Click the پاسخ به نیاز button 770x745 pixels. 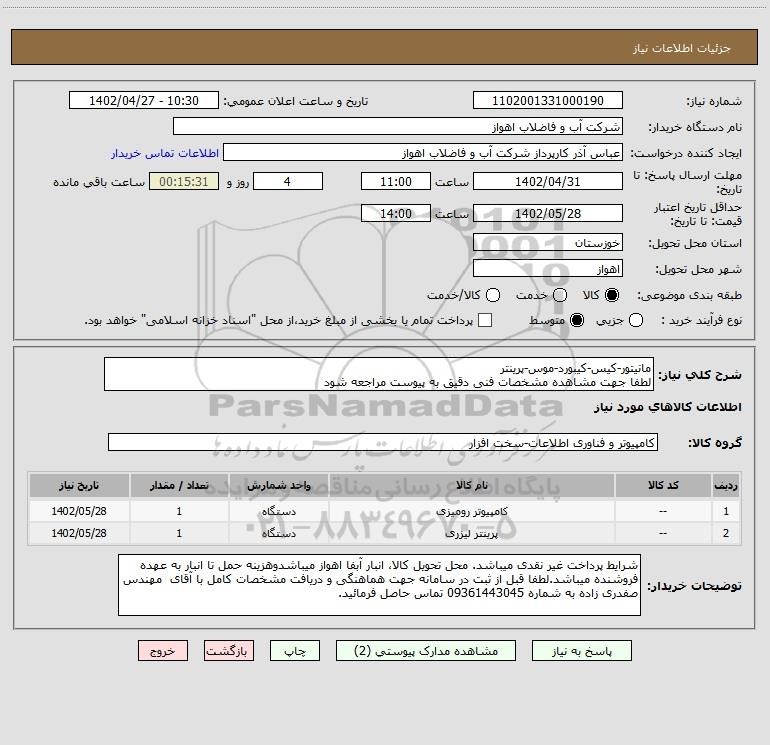[581, 651]
